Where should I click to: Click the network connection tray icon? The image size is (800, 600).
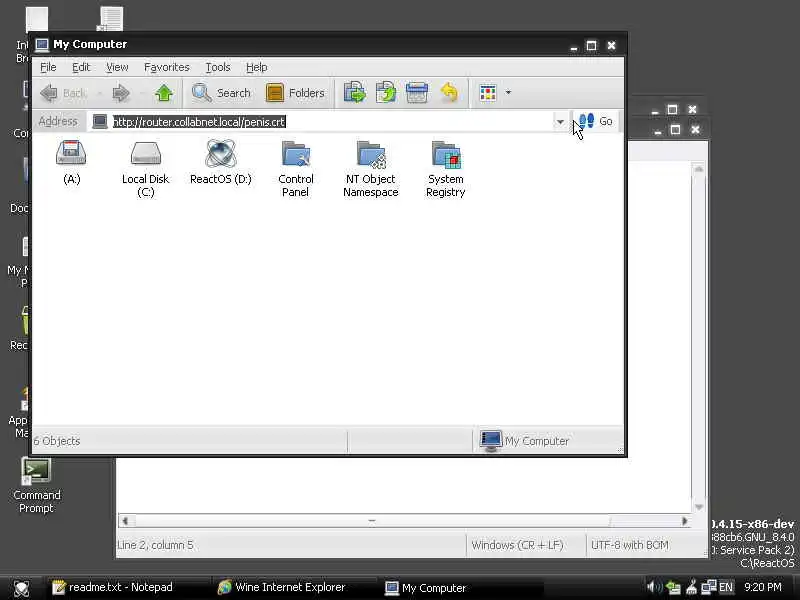[x=709, y=587]
